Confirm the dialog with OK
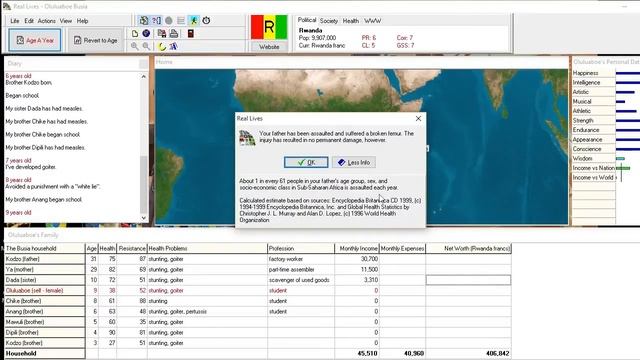The height and width of the screenshot is (360, 640). (x=306, y=162)
